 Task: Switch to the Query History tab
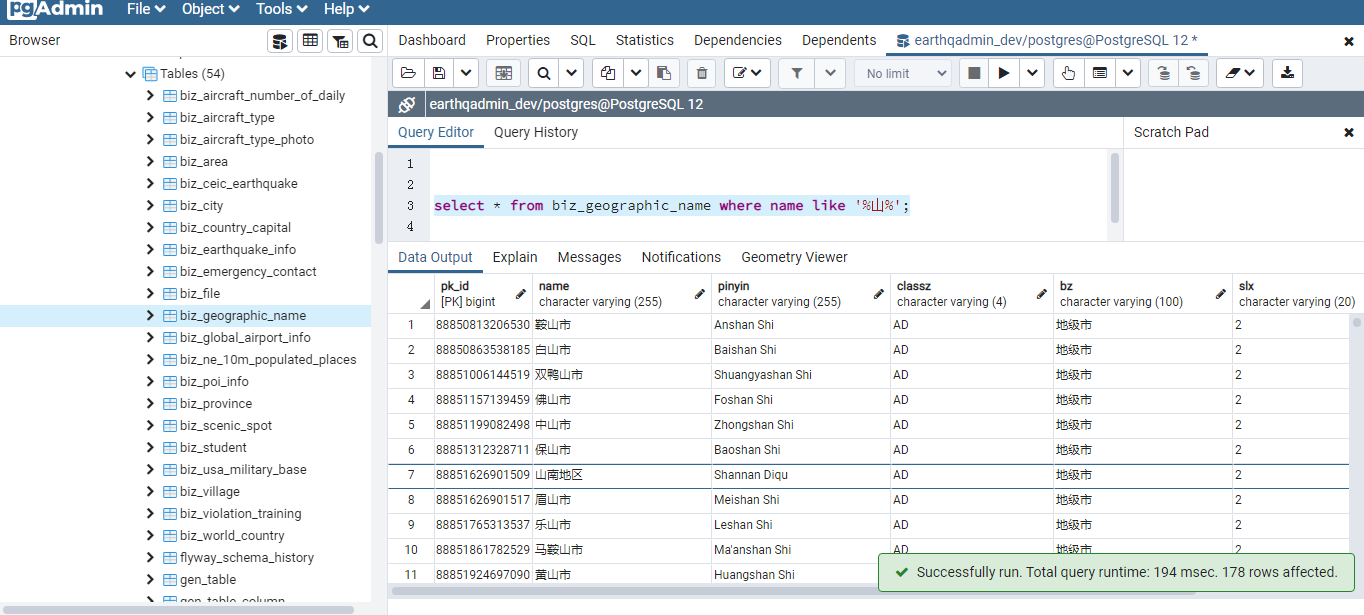536,132
